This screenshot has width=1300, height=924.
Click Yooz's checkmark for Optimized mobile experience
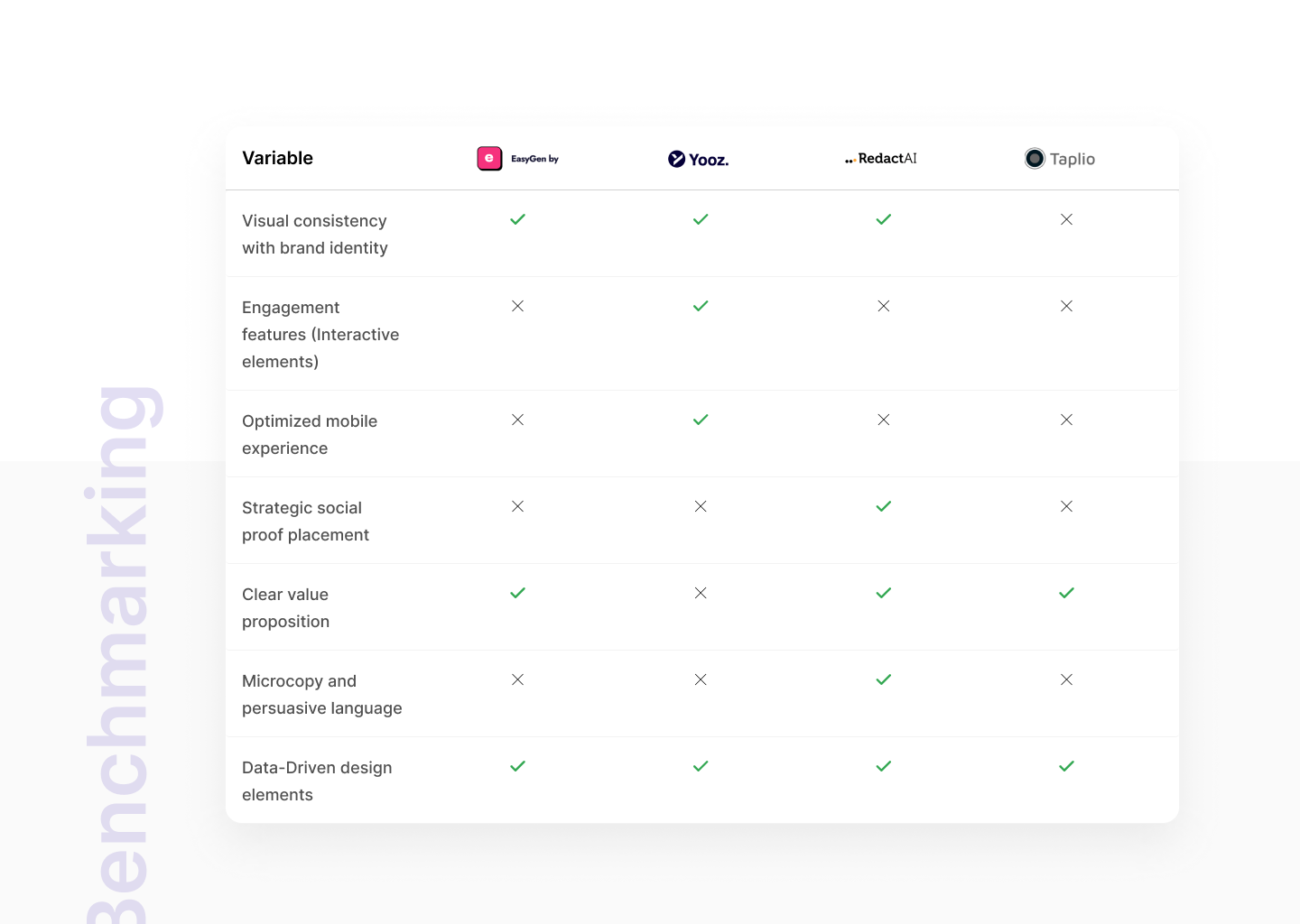[701, 420]
